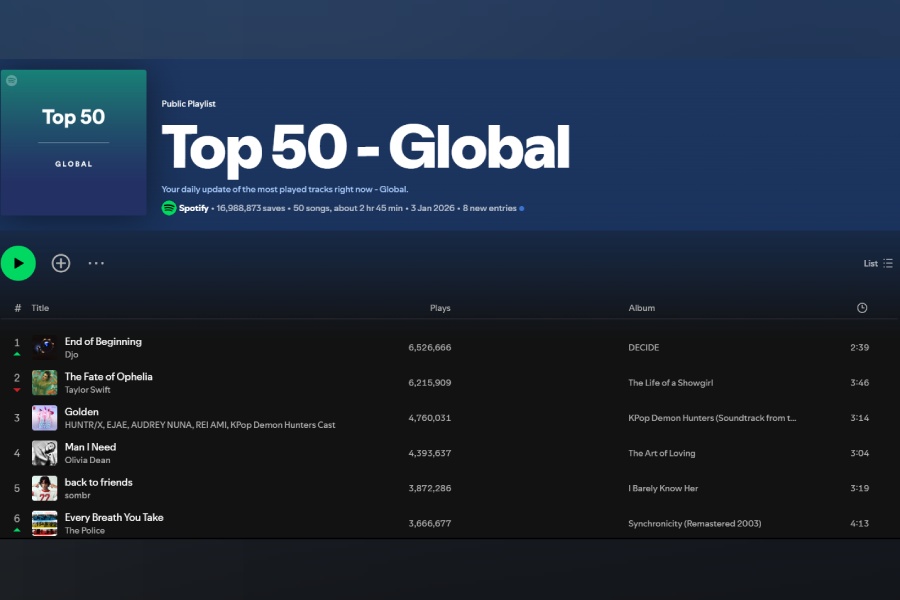Open the DECIDE album link

coord(643,348)
